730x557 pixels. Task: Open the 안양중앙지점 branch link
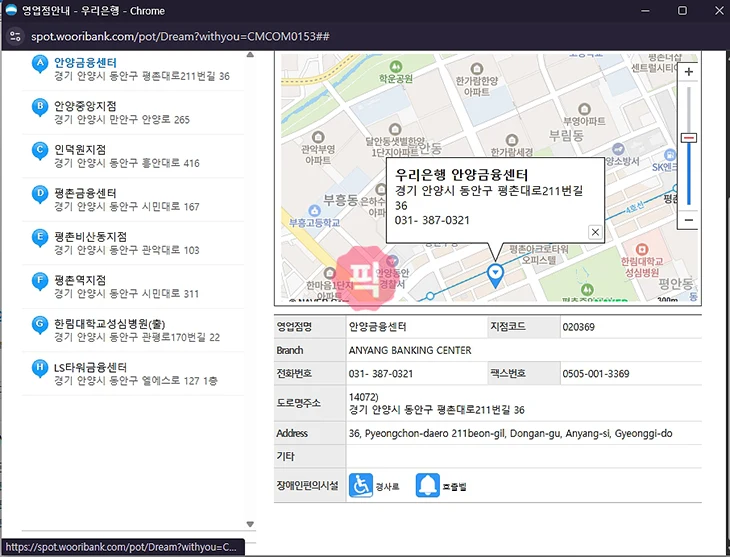tap(85, 106)
